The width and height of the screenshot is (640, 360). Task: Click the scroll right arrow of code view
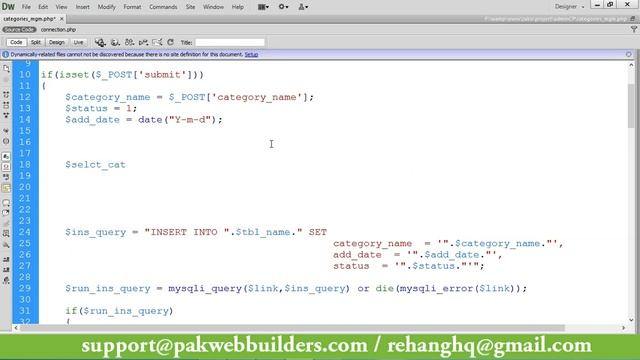tap(623, 328)
